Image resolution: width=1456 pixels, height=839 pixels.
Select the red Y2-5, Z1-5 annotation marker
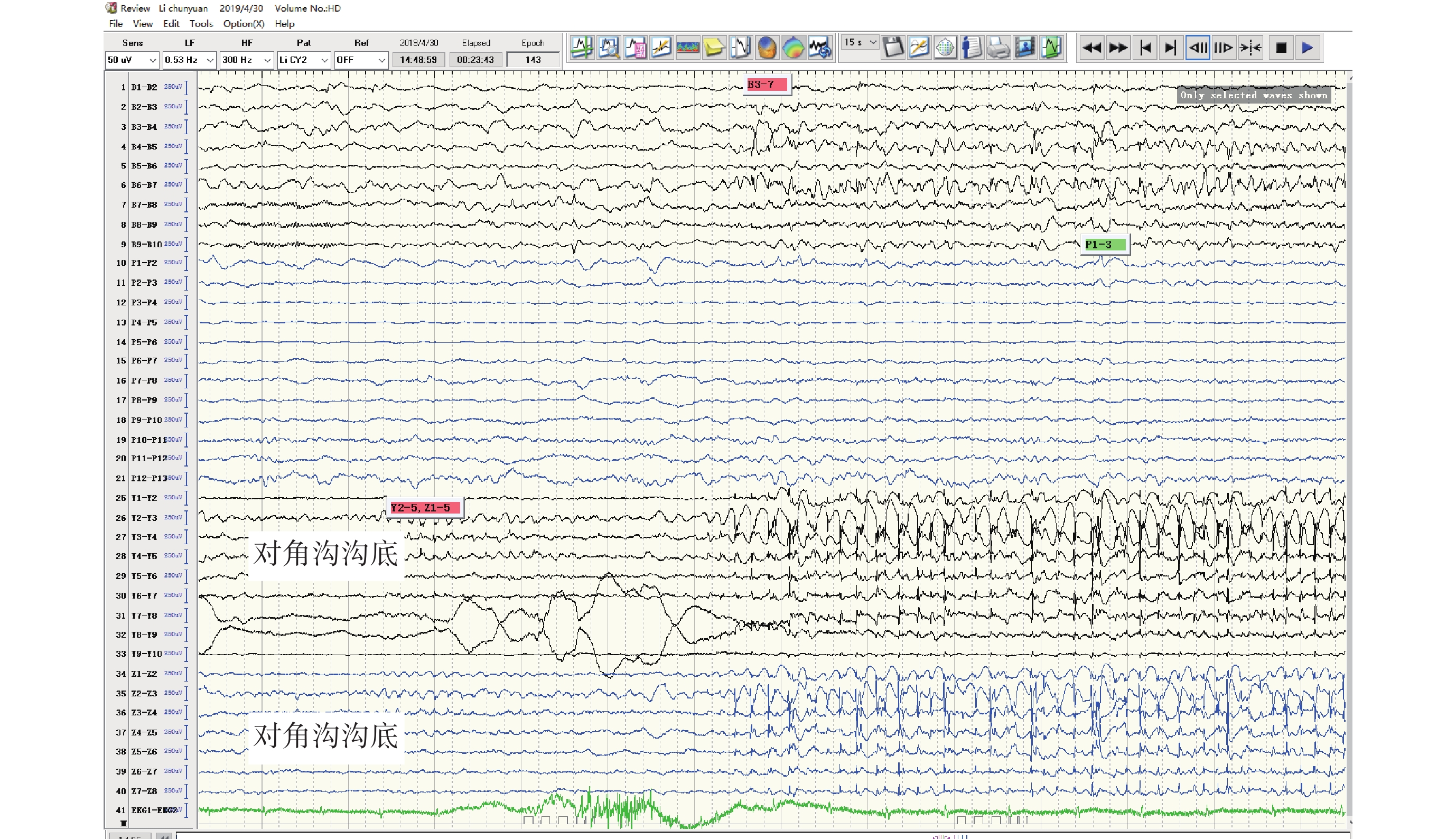425,508
